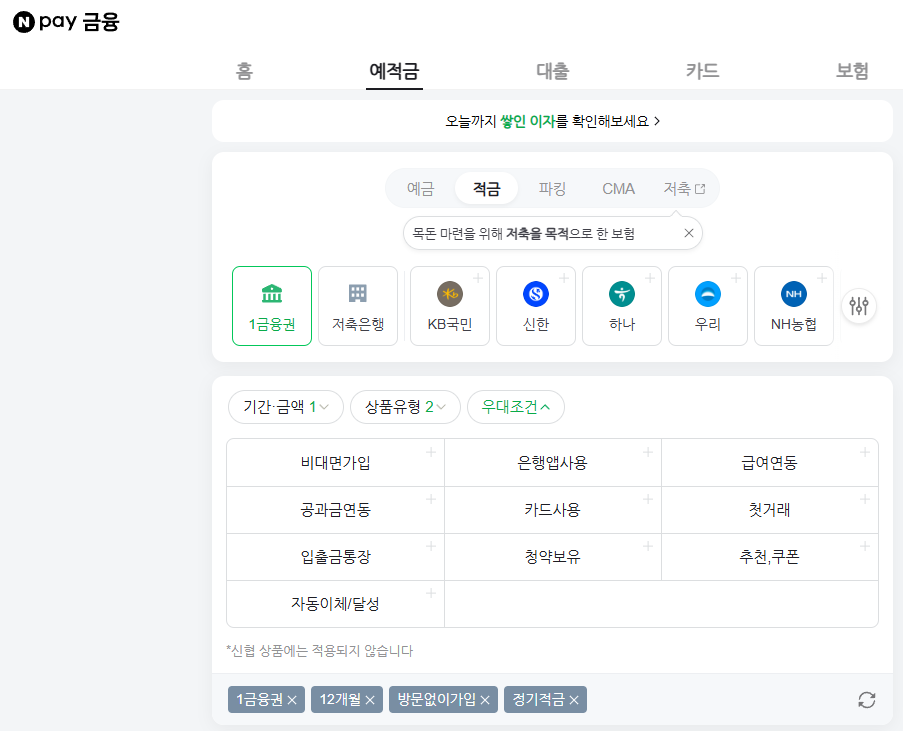This screenshot has height=731, width=903.
Task: Click the refresh filters icon
Action: coord(866,699)
